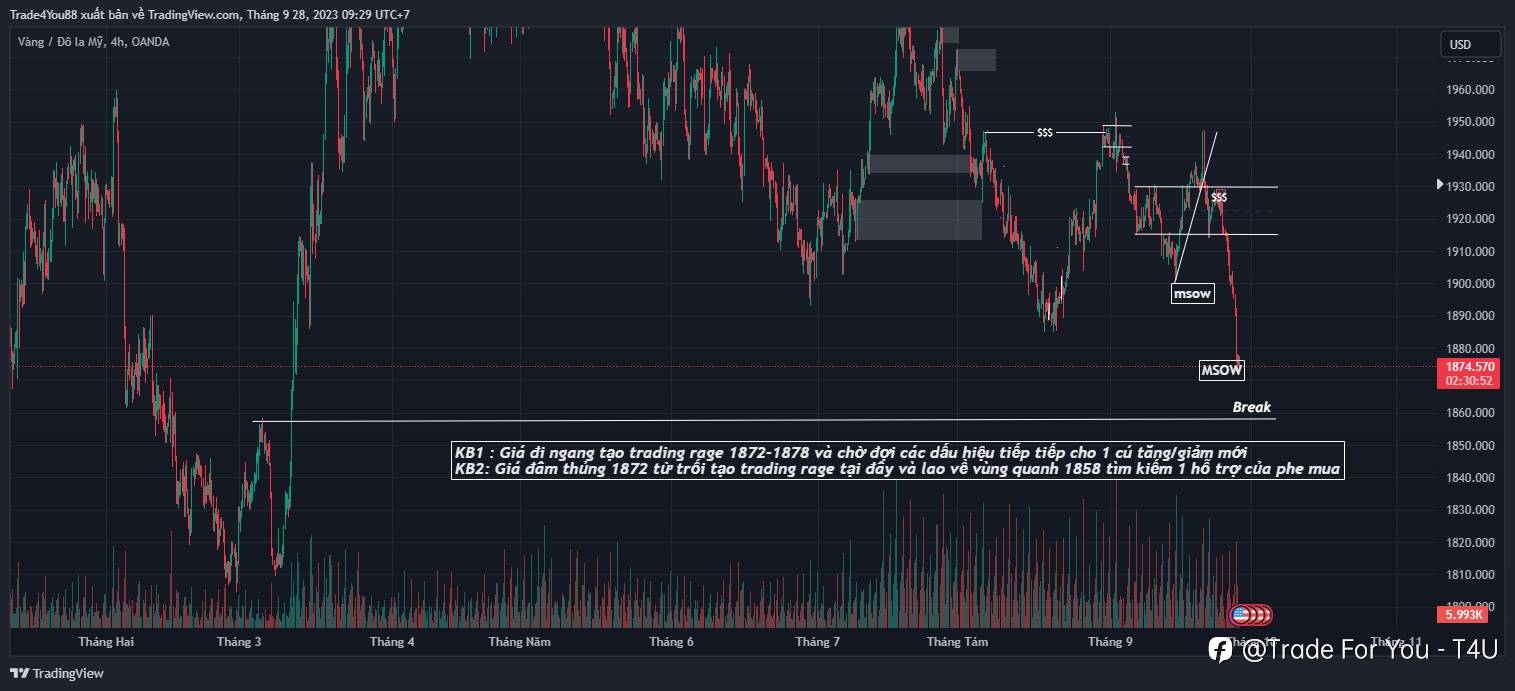Click the 1900.000 price axis label
Image resolution: width=1515 pixels, height=691 pixels.
tap(1469, 284)
